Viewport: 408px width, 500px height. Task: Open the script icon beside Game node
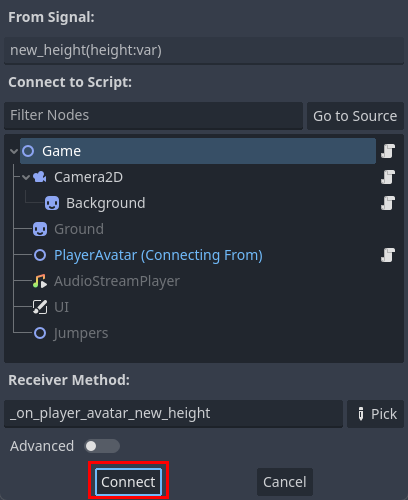(388, 151)
